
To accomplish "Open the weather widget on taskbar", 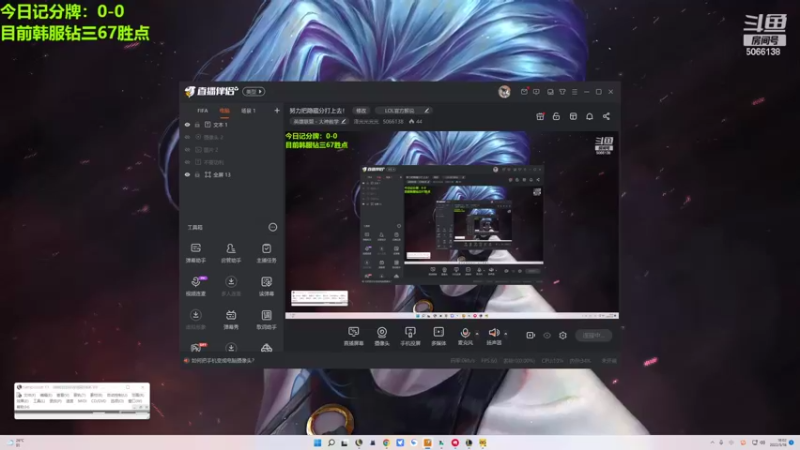I will point(15,442).
